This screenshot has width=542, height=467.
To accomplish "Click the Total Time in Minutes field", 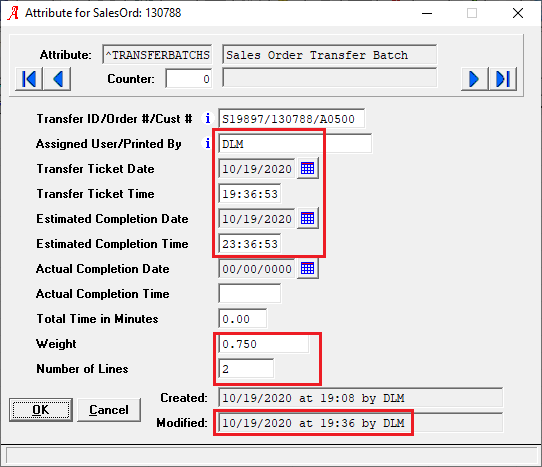I will coord(243,319).
